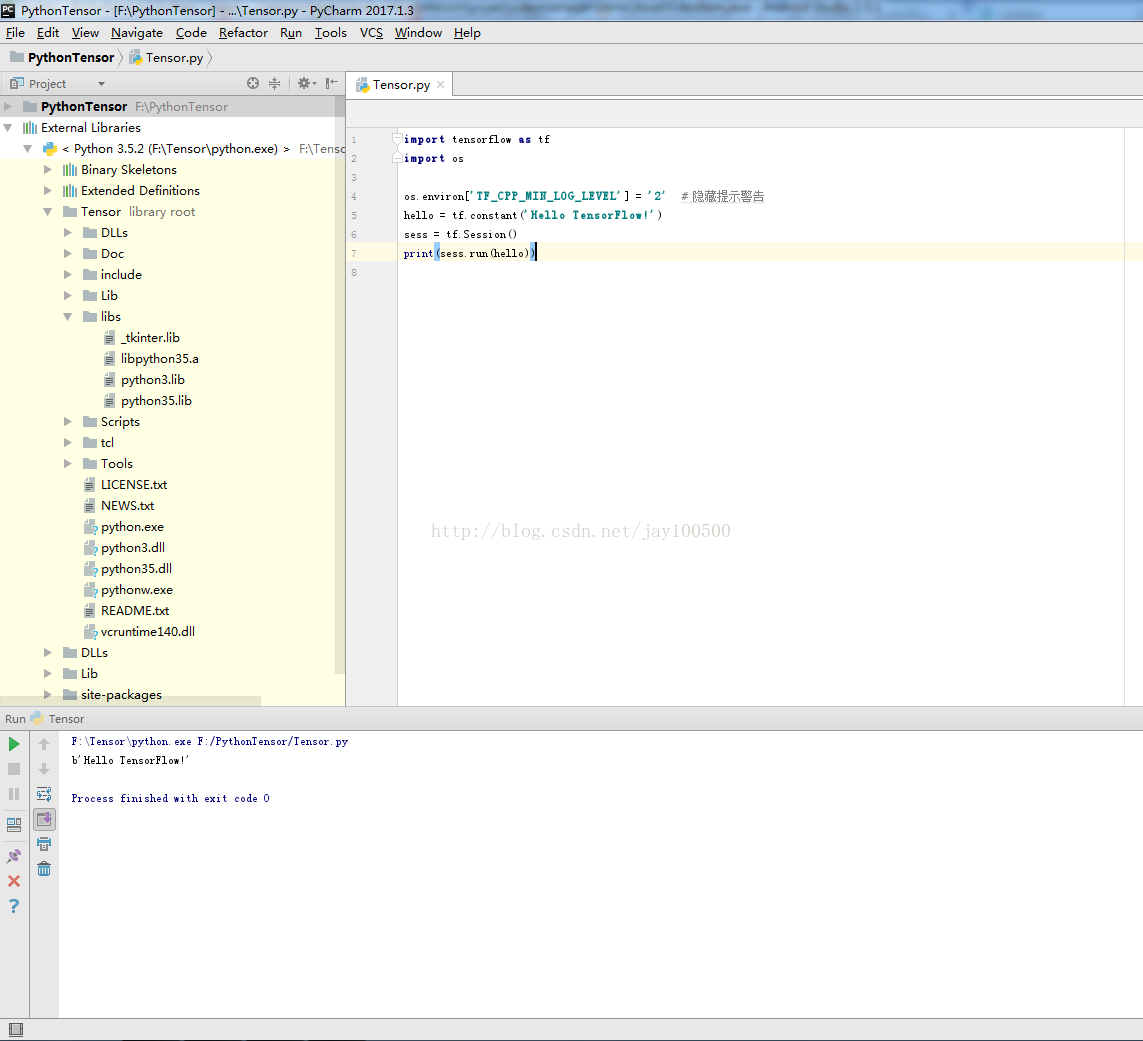Select LICENSE.txt in the tree
Viewport: 1143px width, 1041px height.
click(x=134, y=485)
